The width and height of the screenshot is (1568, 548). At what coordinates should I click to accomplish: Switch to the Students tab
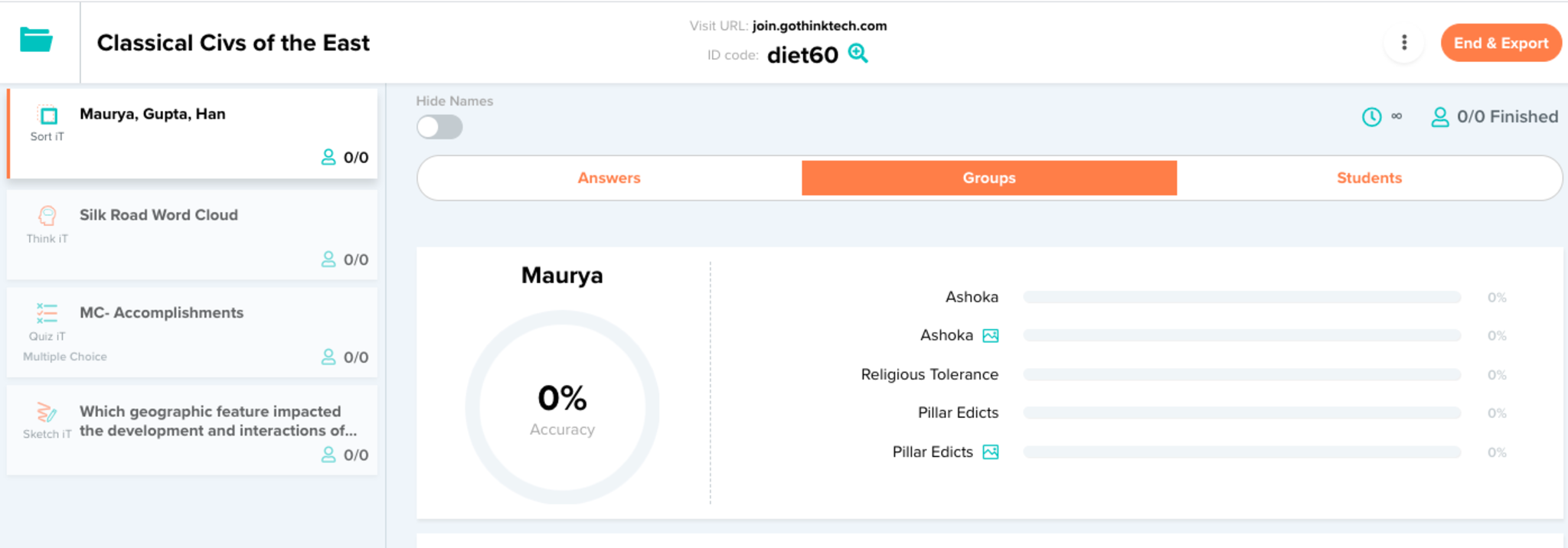pos(1368,178)
